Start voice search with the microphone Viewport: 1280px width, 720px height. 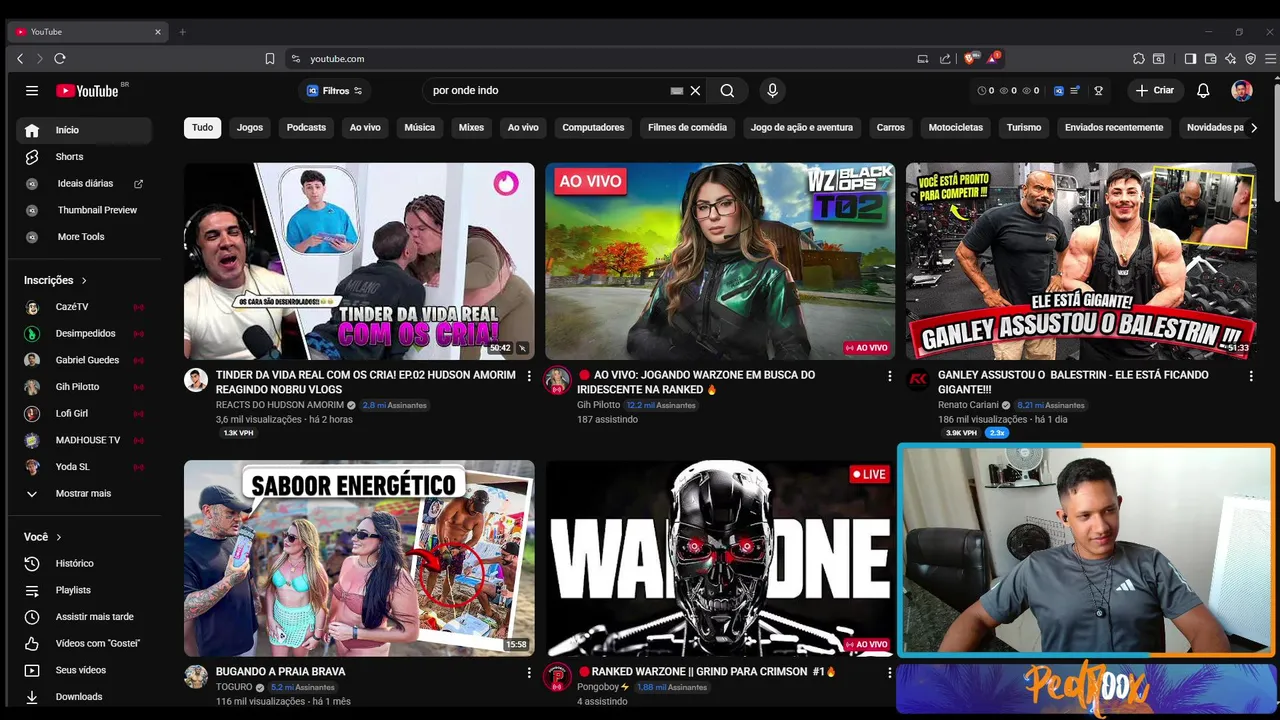[772, 91]
